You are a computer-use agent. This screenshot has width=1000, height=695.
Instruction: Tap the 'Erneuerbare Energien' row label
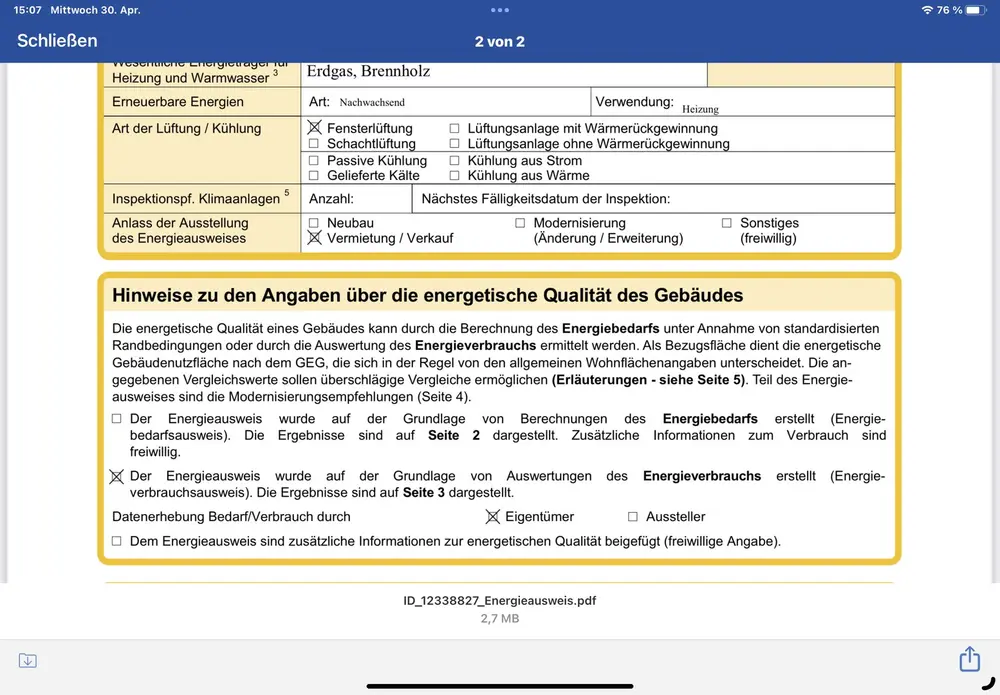(178, 102)
